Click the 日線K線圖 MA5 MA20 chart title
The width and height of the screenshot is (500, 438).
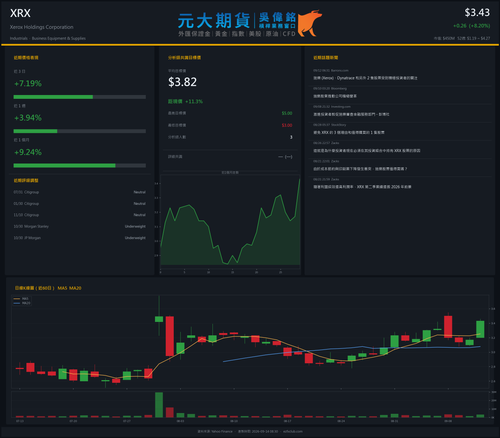pyautogui.click(x=48, y=288)
